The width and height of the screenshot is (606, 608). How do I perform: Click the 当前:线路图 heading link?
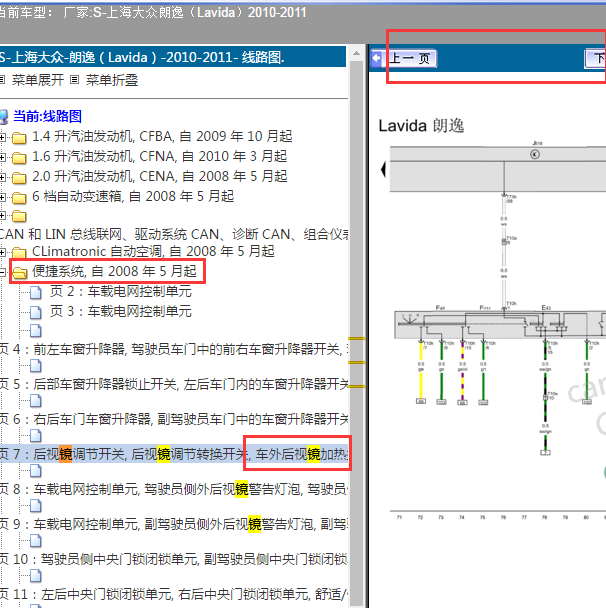[x=47, y=116]
